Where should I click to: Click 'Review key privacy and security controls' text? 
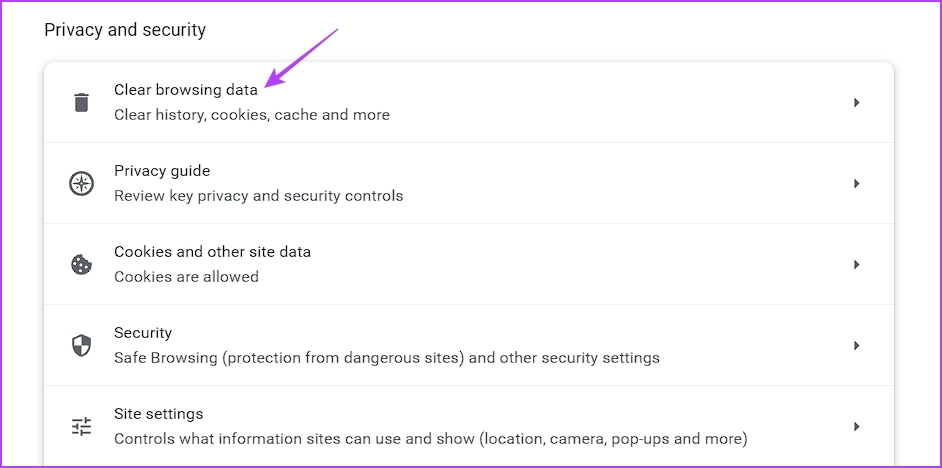coord(258,196)
